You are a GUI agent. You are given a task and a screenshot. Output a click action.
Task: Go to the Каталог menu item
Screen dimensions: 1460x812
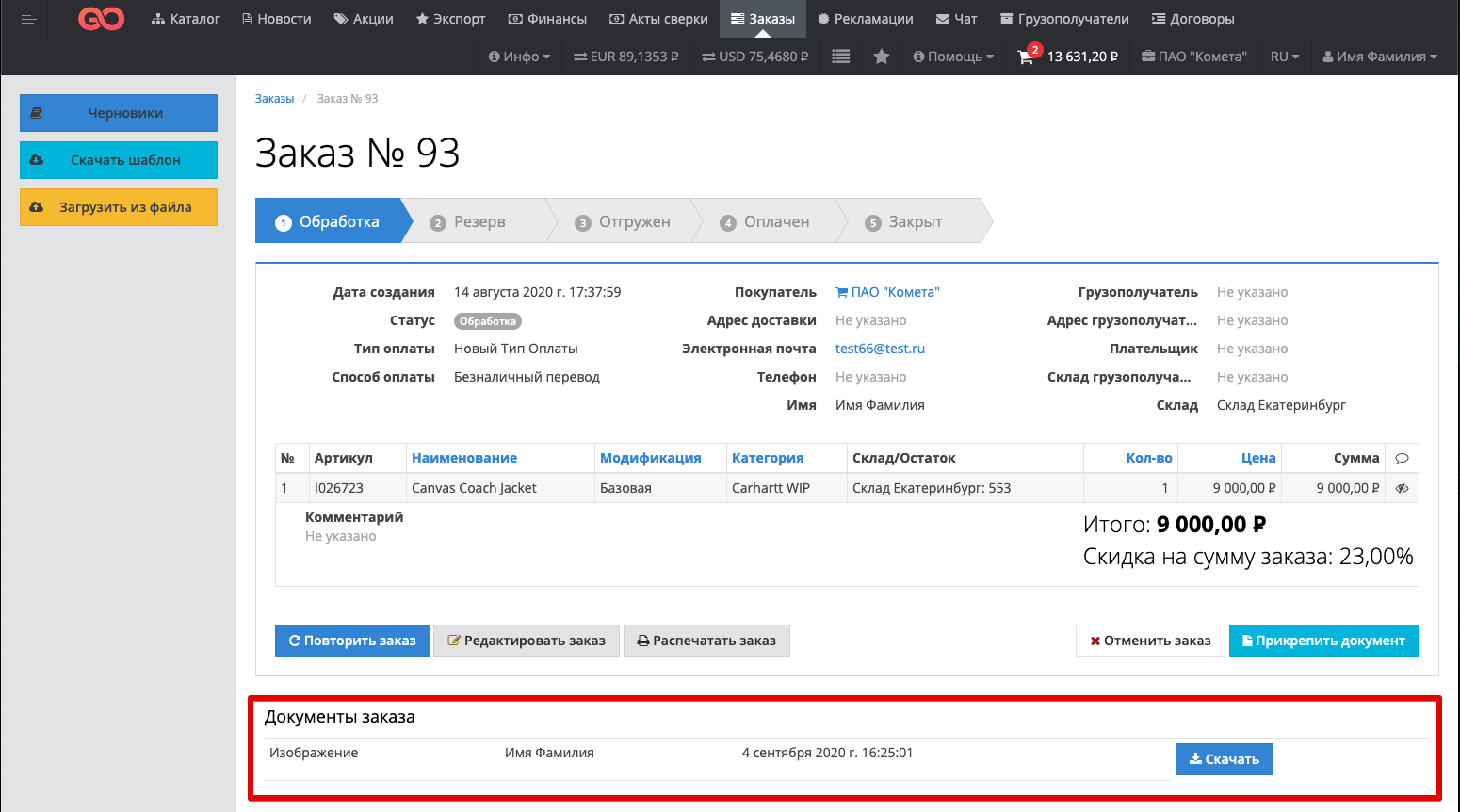click(x=186, y=19)
